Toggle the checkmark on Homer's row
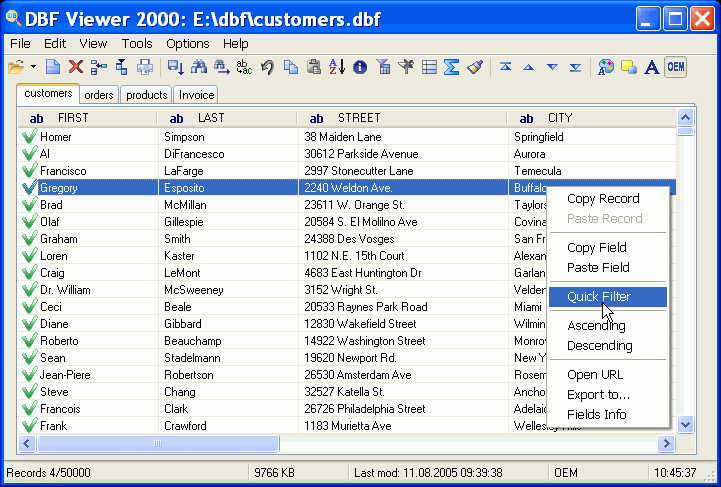Image resolution: width=721 pixels, height=487 pixels. pyautogui.click(x=29, y=136)
